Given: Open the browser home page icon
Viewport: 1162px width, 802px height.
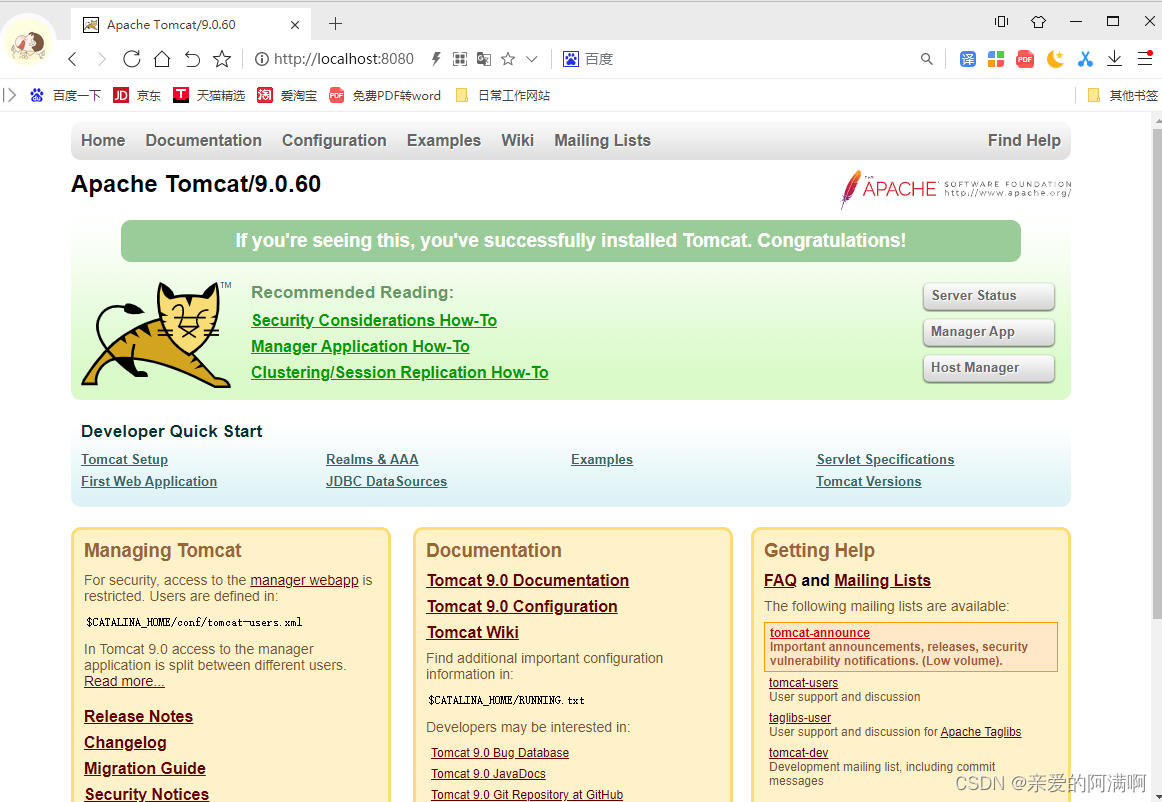Looking at the screenshot, I should [x=162, y=59].
